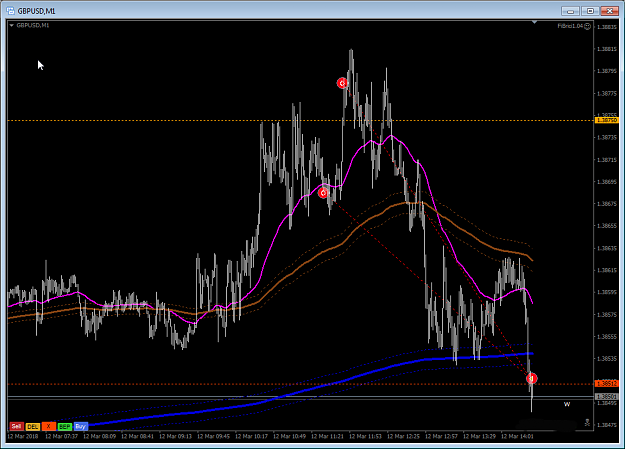
Task: Select the red trade marker on magenta line
Action: pyautogui.click(x=323, y=193)
